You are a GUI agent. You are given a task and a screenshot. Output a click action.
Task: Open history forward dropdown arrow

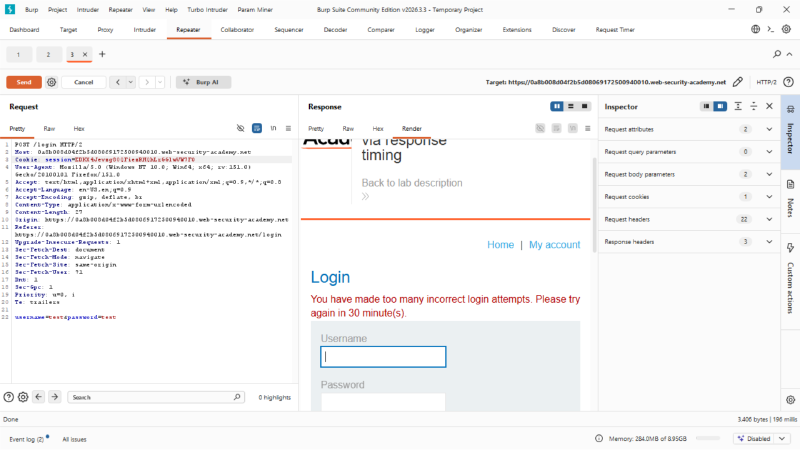(x=160, y=82)
